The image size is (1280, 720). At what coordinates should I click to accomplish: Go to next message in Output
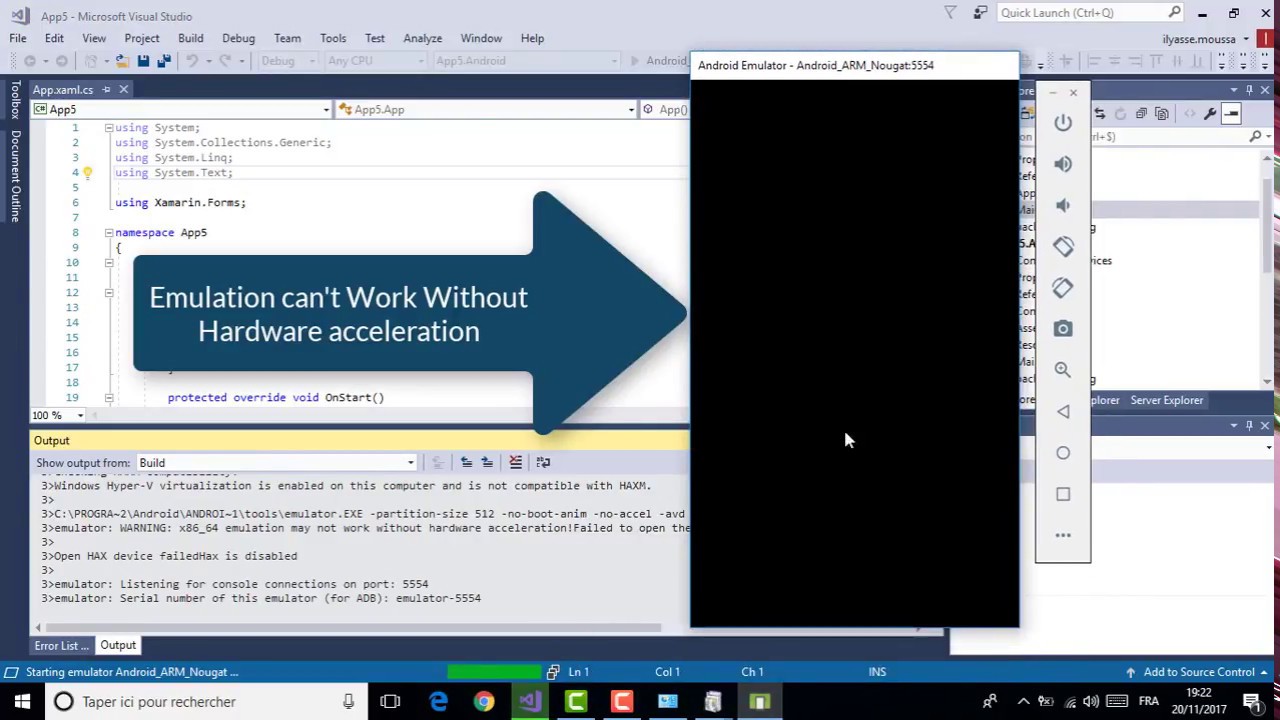(487, 462)
